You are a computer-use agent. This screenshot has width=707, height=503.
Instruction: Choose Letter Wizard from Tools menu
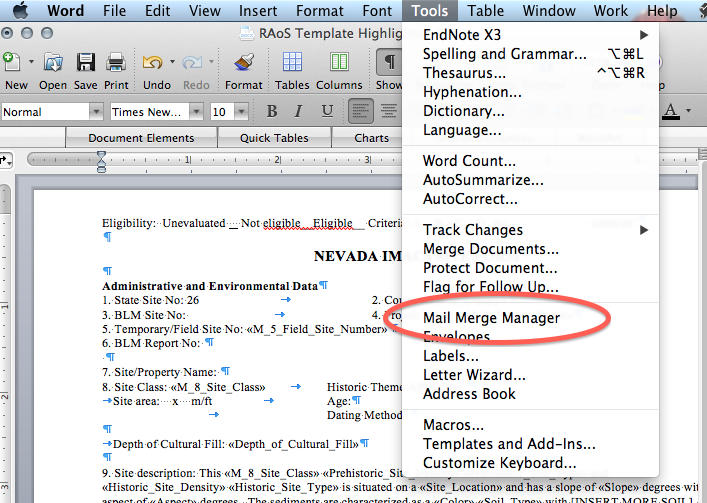(530, 375)
